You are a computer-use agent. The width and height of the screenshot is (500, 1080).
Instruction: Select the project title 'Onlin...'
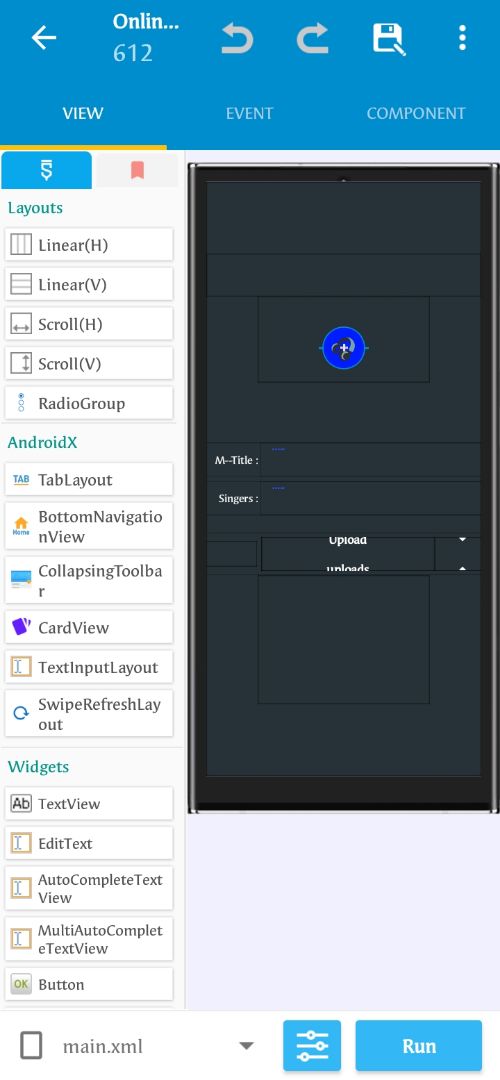[x=146, y=21]
